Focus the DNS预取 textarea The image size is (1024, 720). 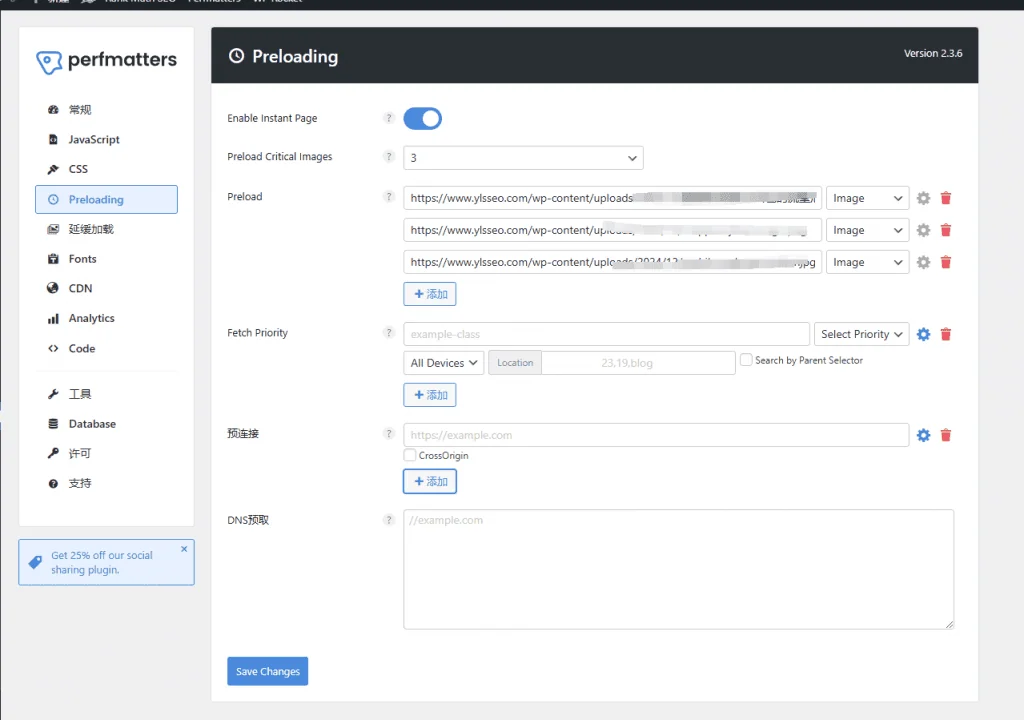[x=679, y=570]
